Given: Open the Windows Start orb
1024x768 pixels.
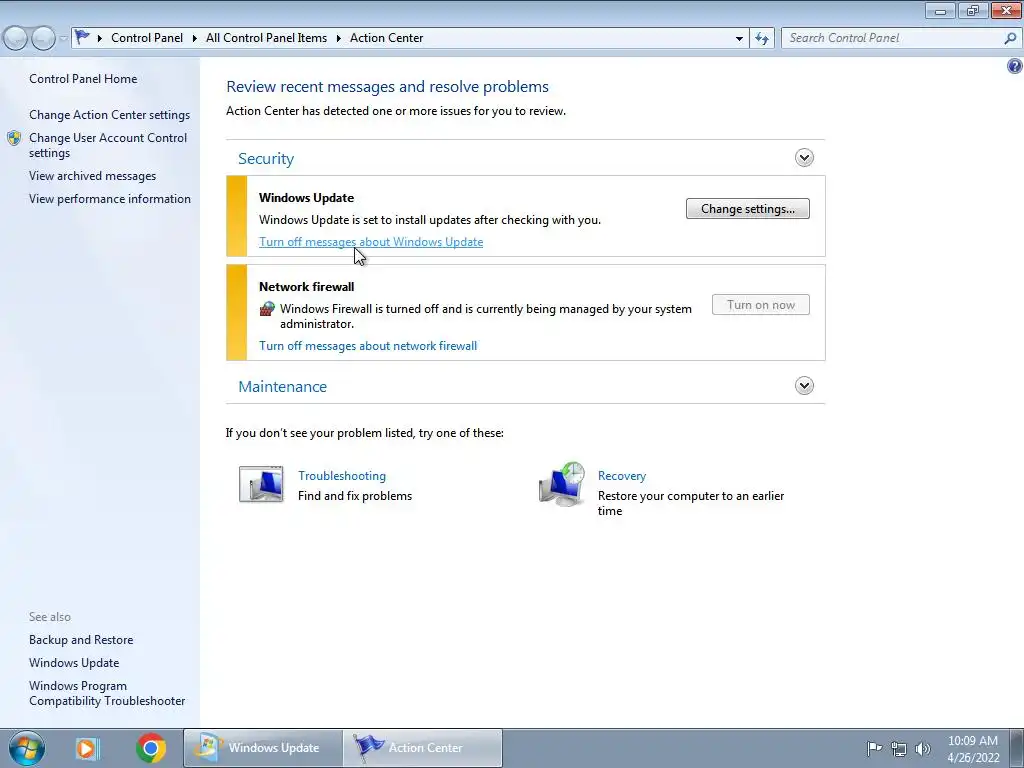Looking at the screenshot, I should 26,748.
